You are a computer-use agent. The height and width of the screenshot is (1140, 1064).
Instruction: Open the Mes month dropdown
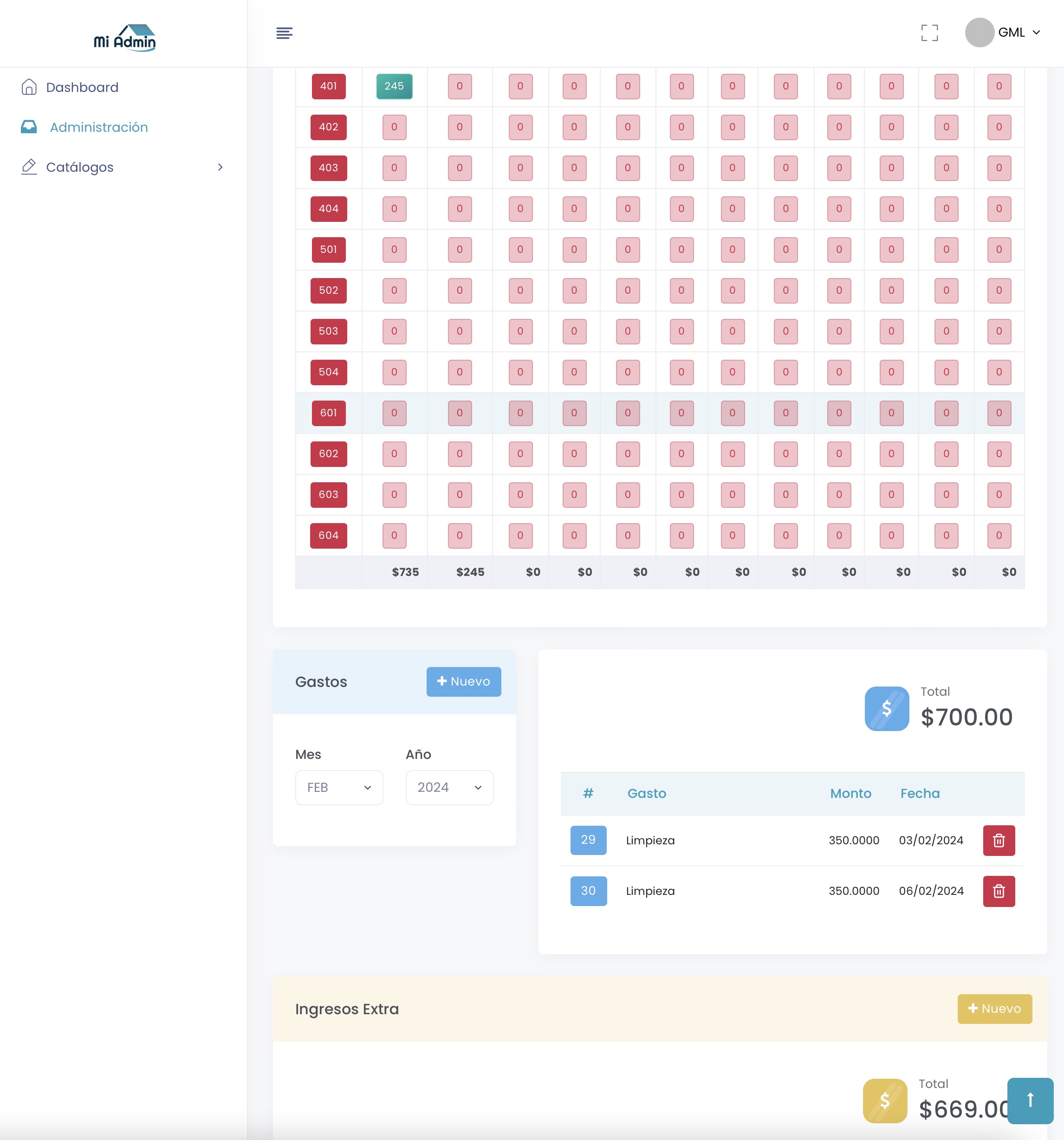click(338, 787)
